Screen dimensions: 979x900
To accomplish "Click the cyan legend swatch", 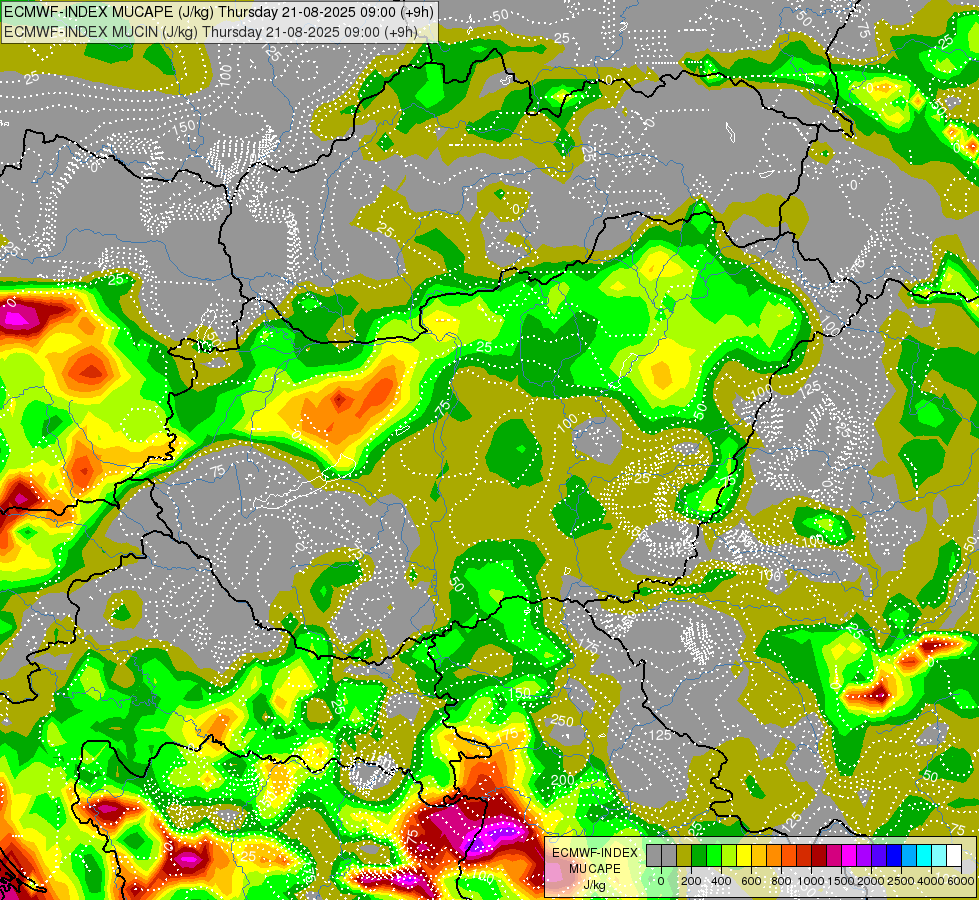I will [x=925, y=855].
